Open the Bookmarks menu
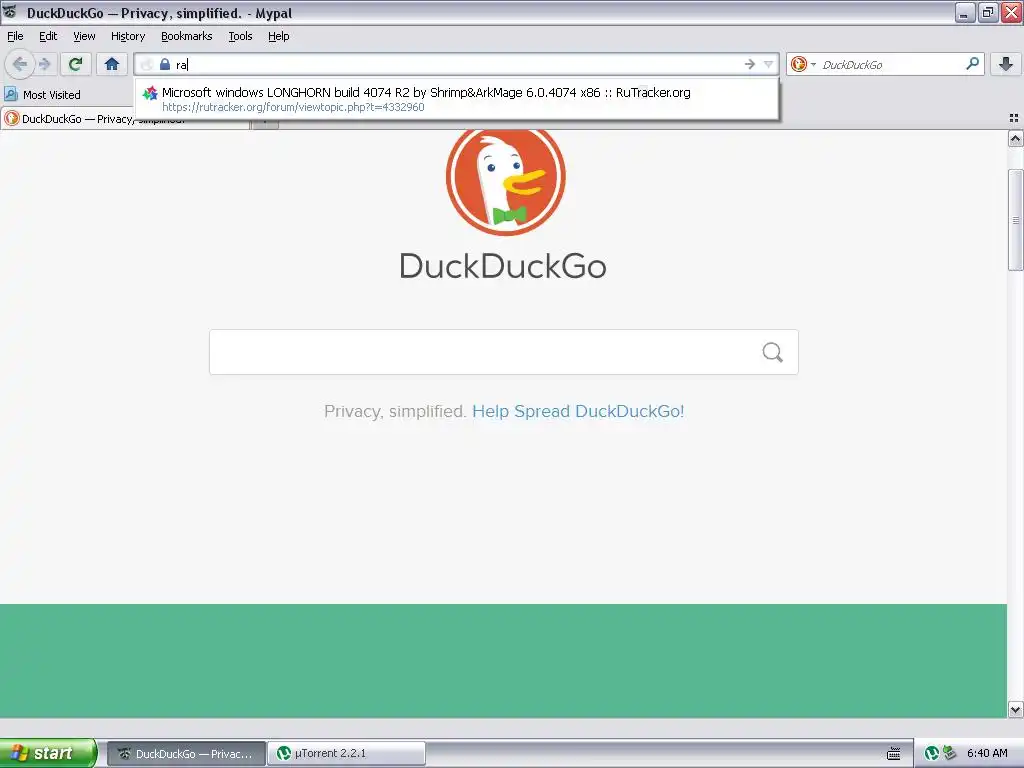1024x768 pixels. (186, 36)
